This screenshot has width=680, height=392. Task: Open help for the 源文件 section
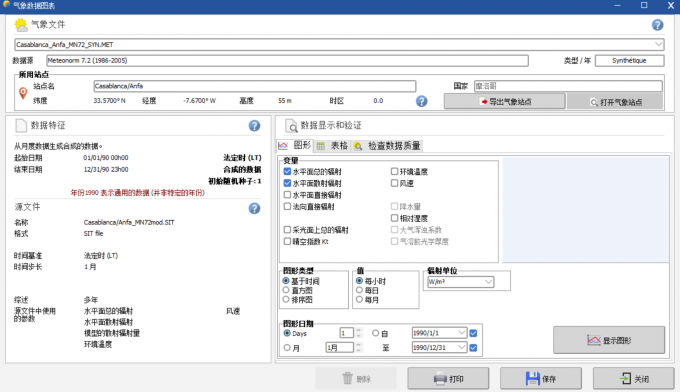click(255, 209)
